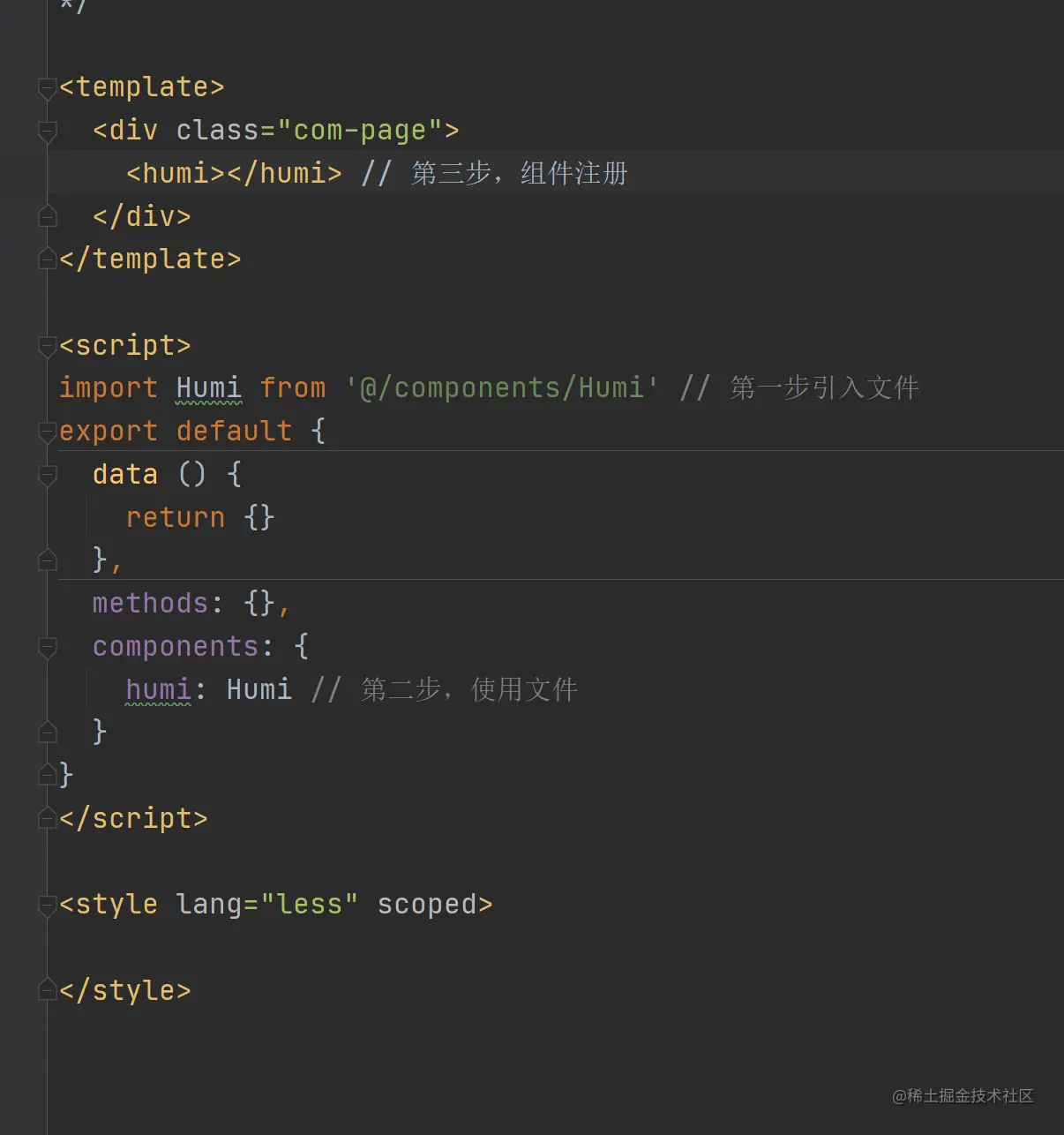Viewport: 1064px width, 1135px height.
Task: Click the fold marker beside </template>
Action: click(x=48, y=259)
